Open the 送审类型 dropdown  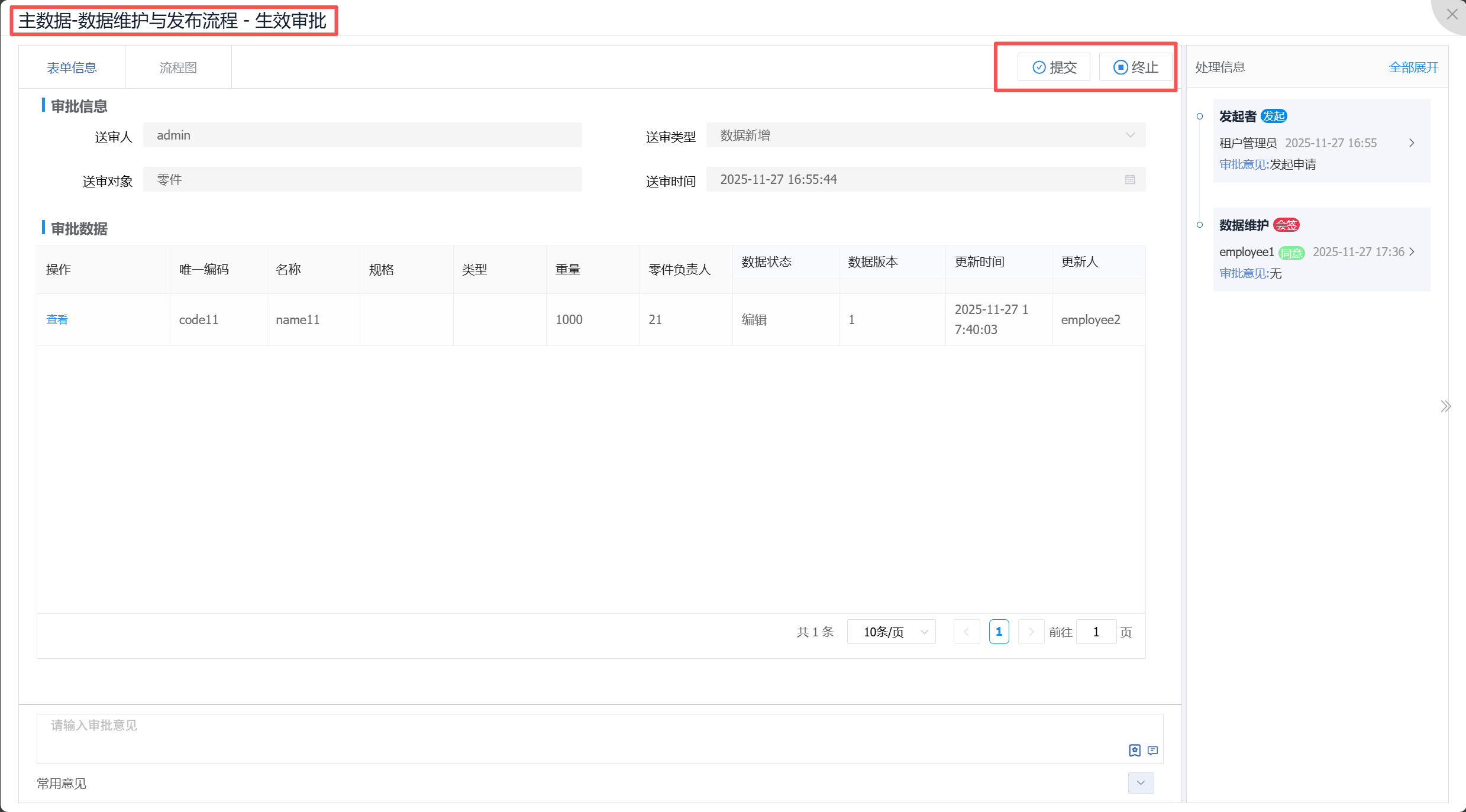(x=925, y=135)
